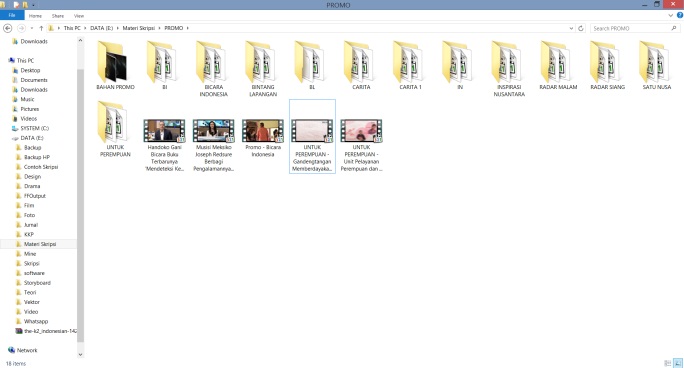684x368 pixels.
Task: Select the INSPIRASI NUSANTARA folder
Action: [509, 69]
